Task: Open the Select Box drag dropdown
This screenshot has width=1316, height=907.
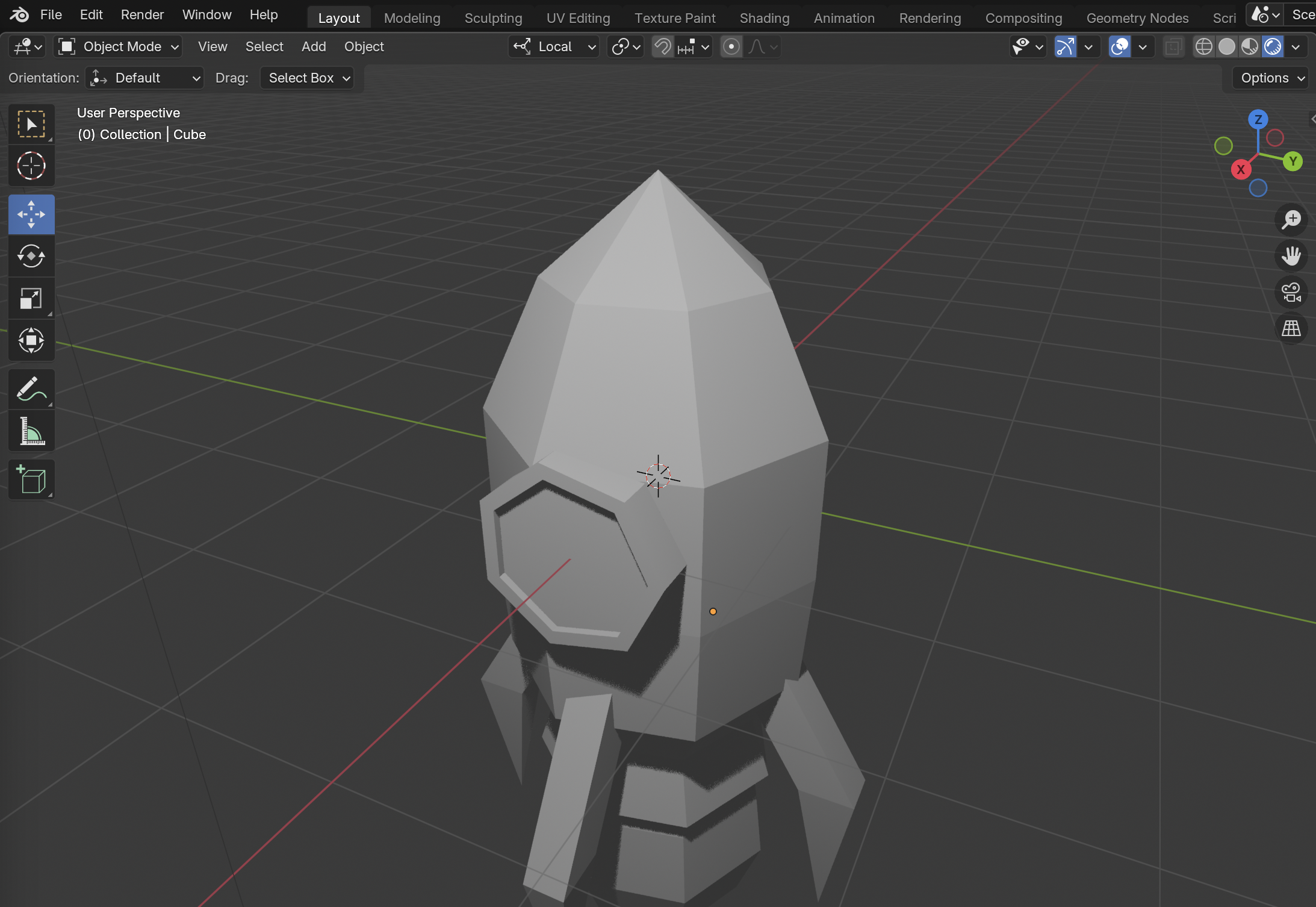Action: [307, 78]
